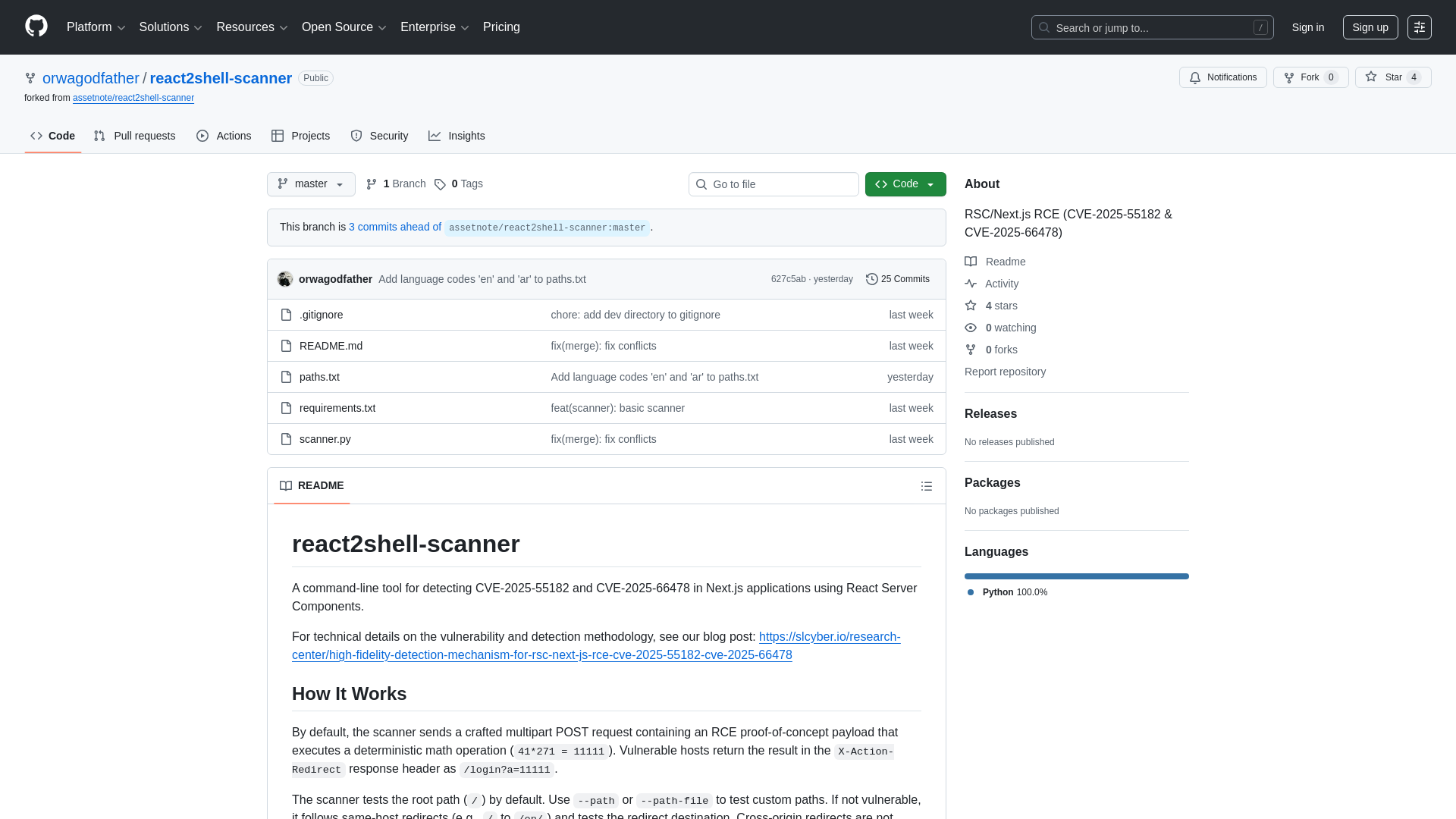
Task: Click the notifications bell icon
Action: pyautogui.click(x=1195, y=78)
